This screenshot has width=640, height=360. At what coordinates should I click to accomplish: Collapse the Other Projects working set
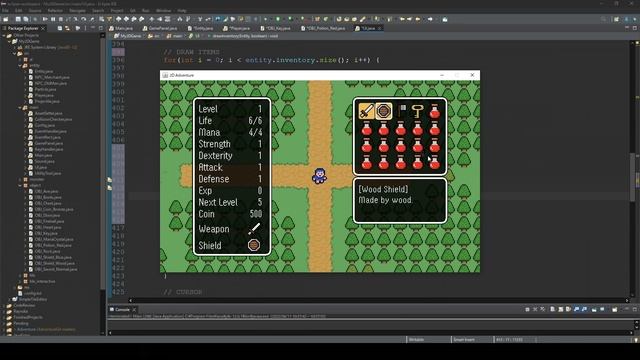coord(4,36)
